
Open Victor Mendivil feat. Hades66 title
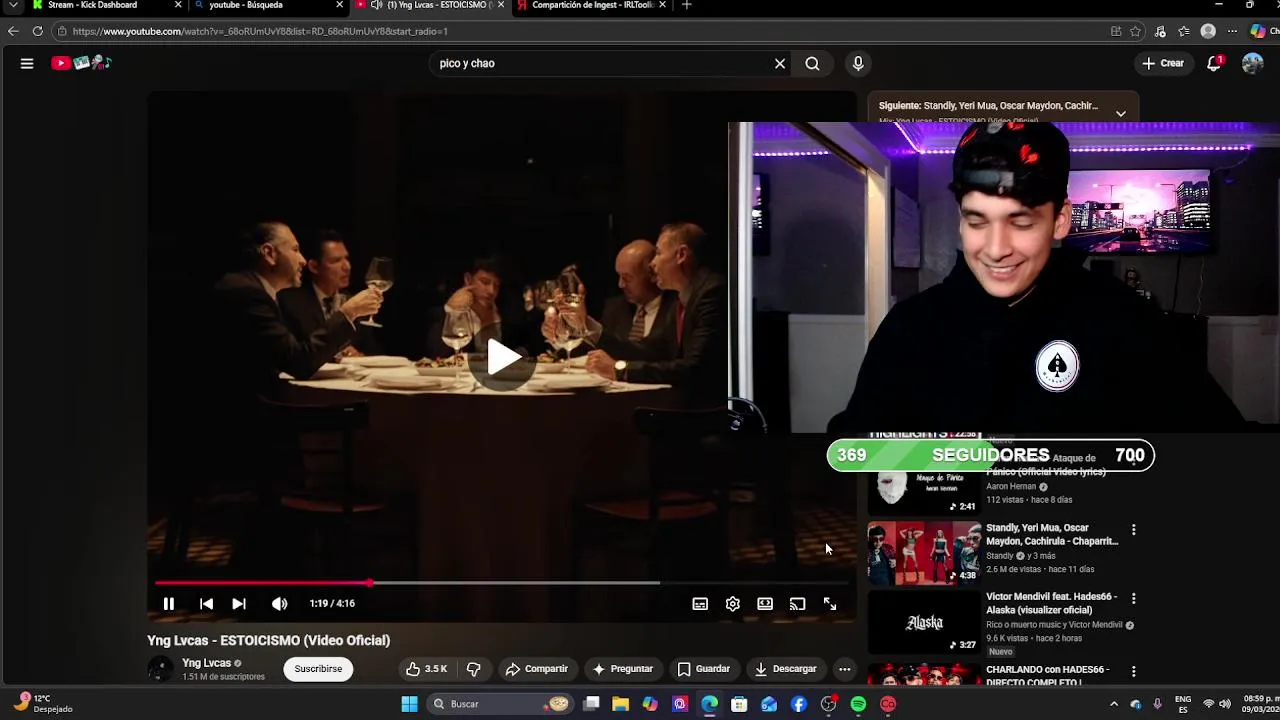1054,603
